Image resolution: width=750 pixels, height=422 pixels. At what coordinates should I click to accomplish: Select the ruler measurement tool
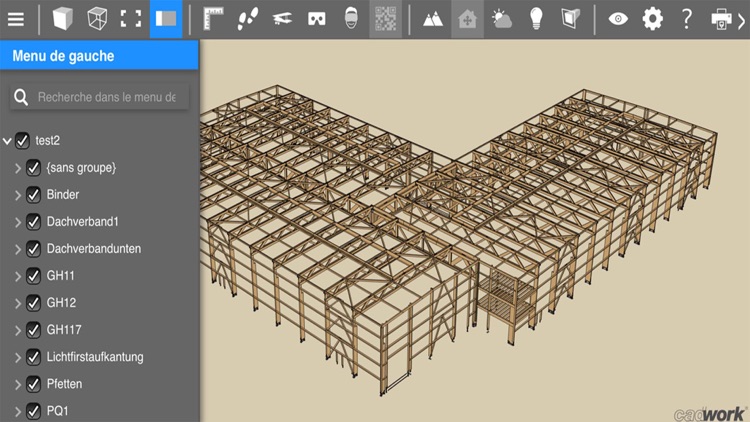213,19
